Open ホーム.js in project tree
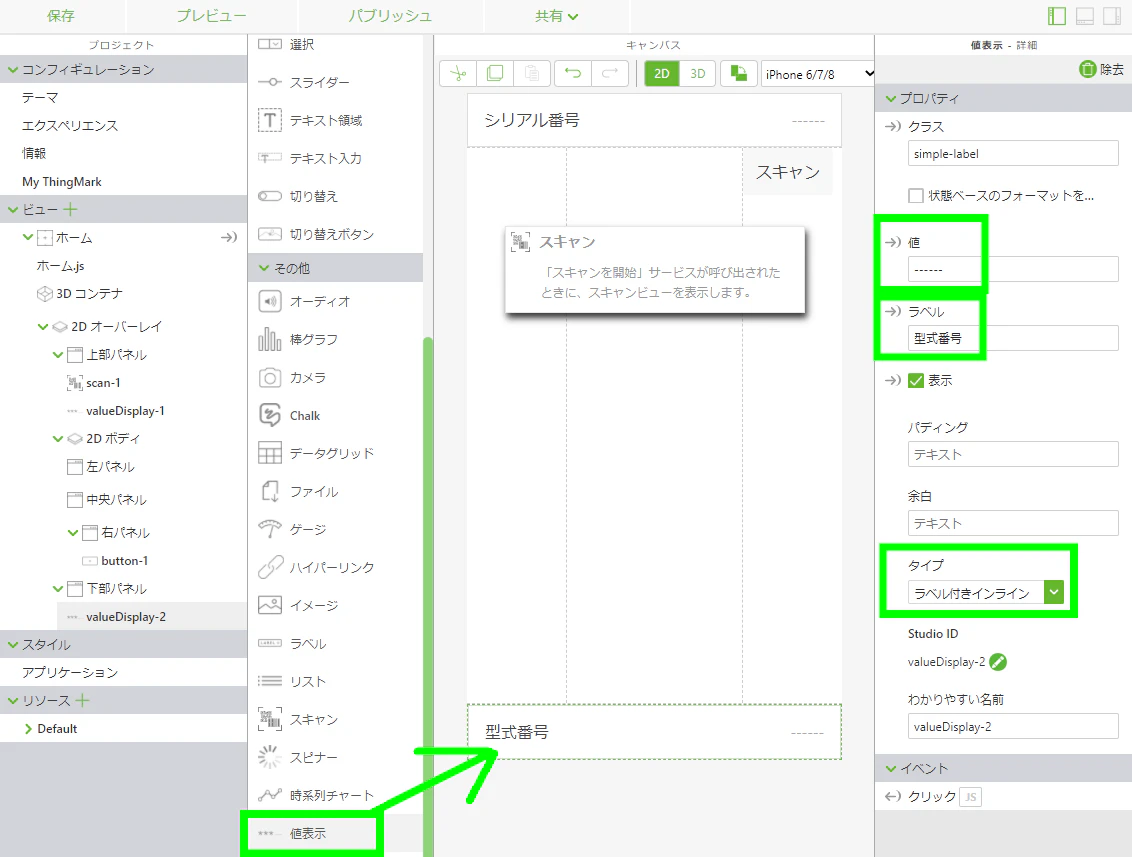The image size is (1132, 857). point(61,266)
